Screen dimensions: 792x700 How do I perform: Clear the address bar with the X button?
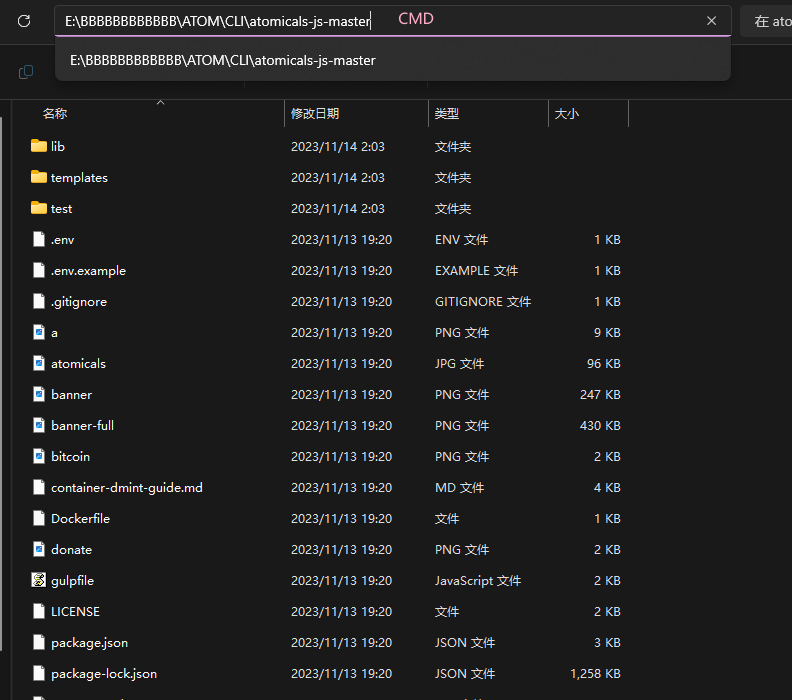711,21
